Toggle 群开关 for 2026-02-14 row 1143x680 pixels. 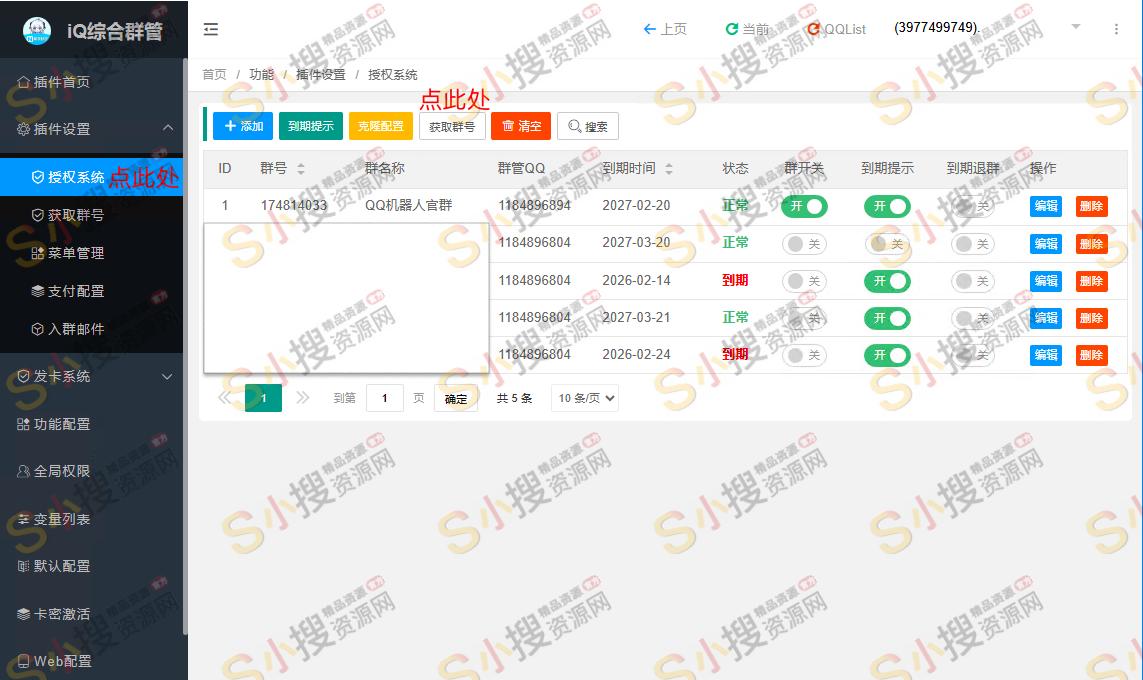click(x=804, y=281)
